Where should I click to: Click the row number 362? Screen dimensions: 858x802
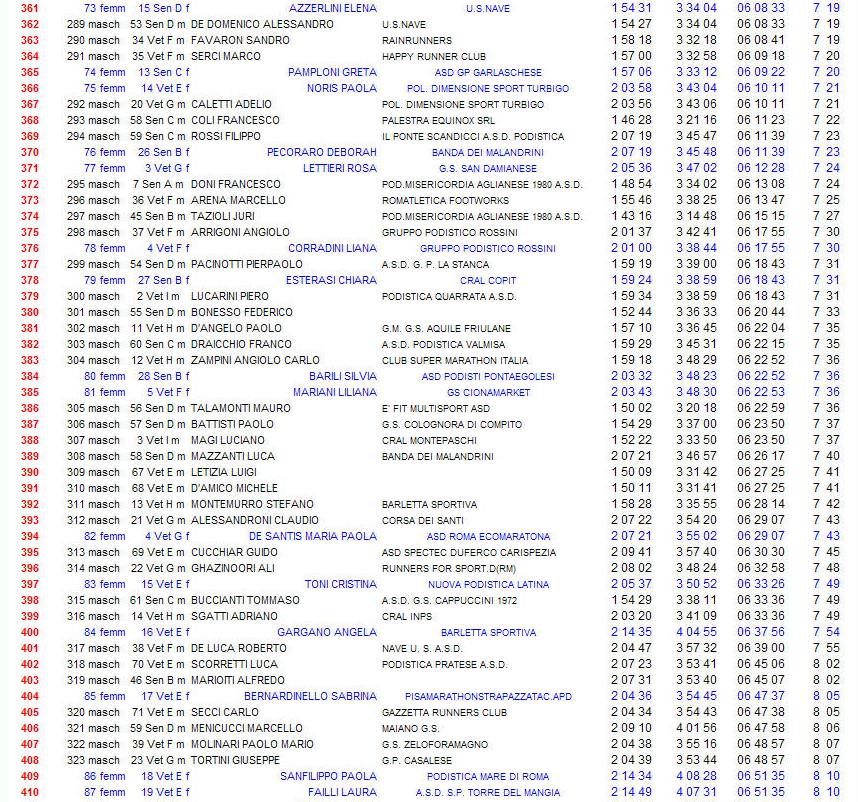coord(30,24)
